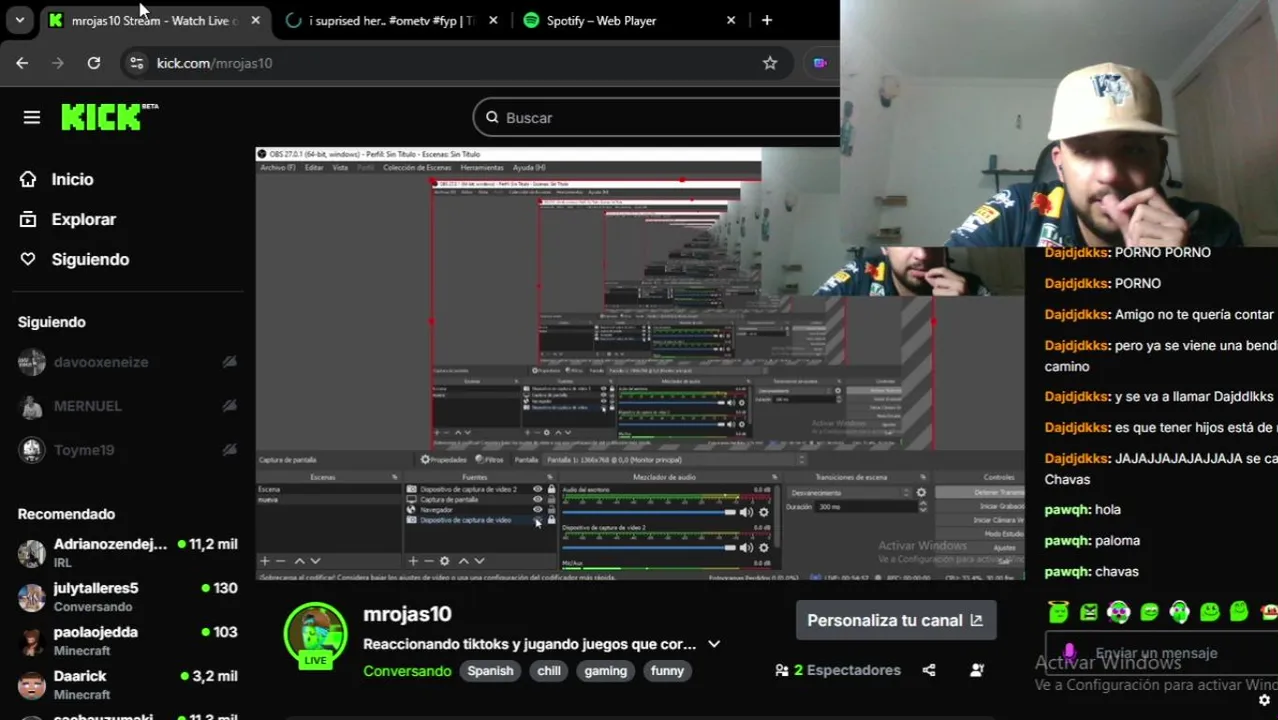Insert the halo green emote

click(x=1059, y=612)
